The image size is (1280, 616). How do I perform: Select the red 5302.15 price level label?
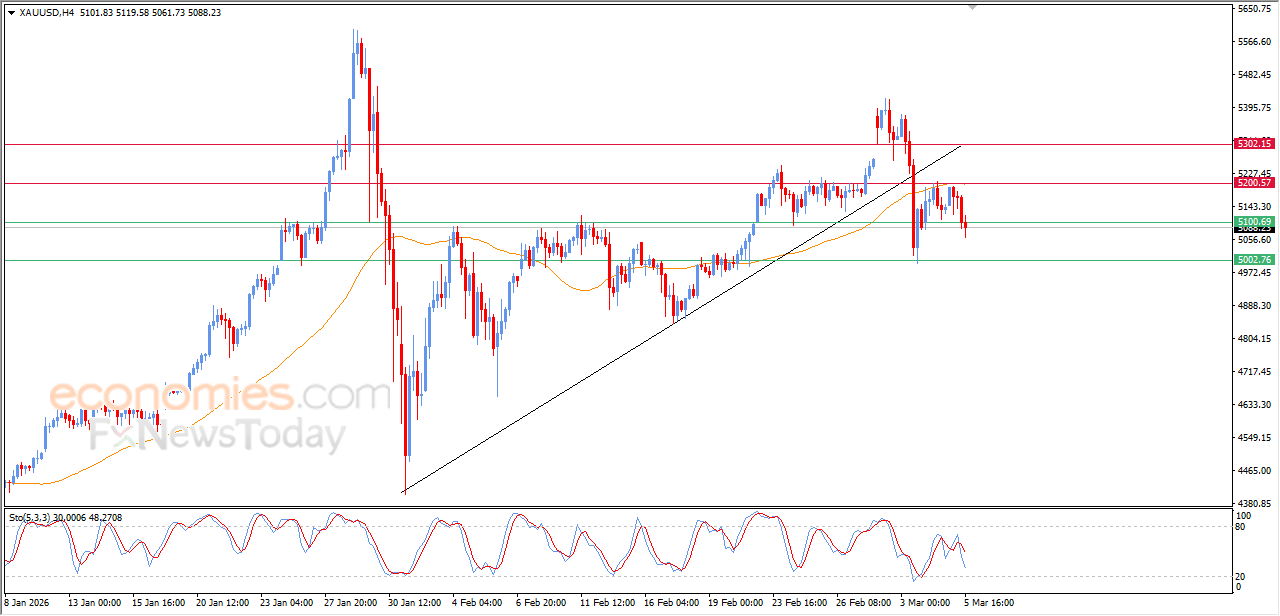pyautogui.click(x=1254, y=144)
